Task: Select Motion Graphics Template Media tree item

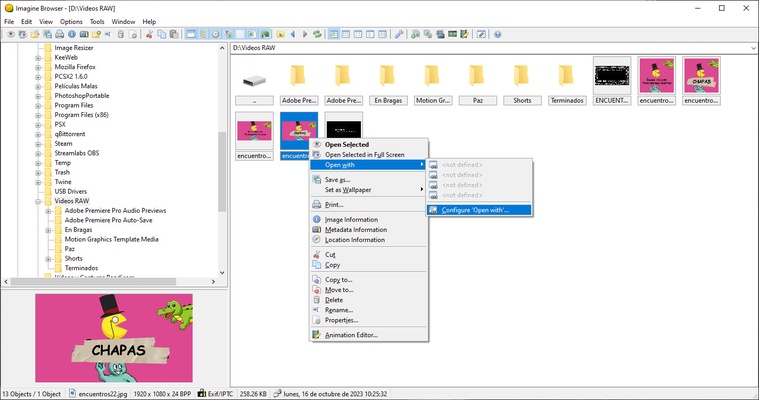Action: tap(111, 239)
